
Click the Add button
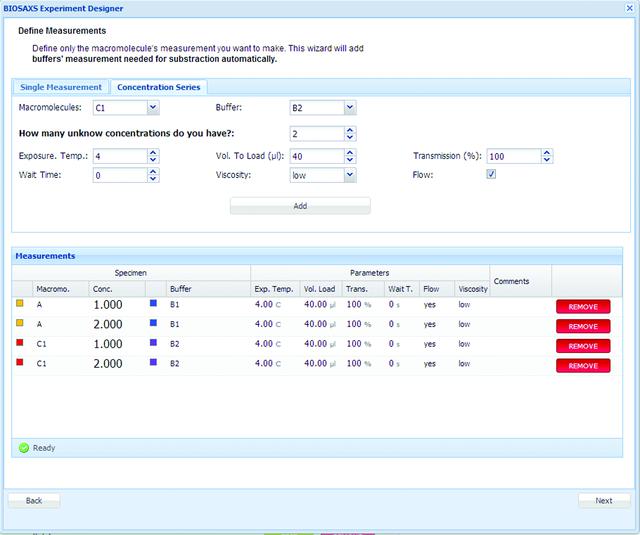coord(300,206)
